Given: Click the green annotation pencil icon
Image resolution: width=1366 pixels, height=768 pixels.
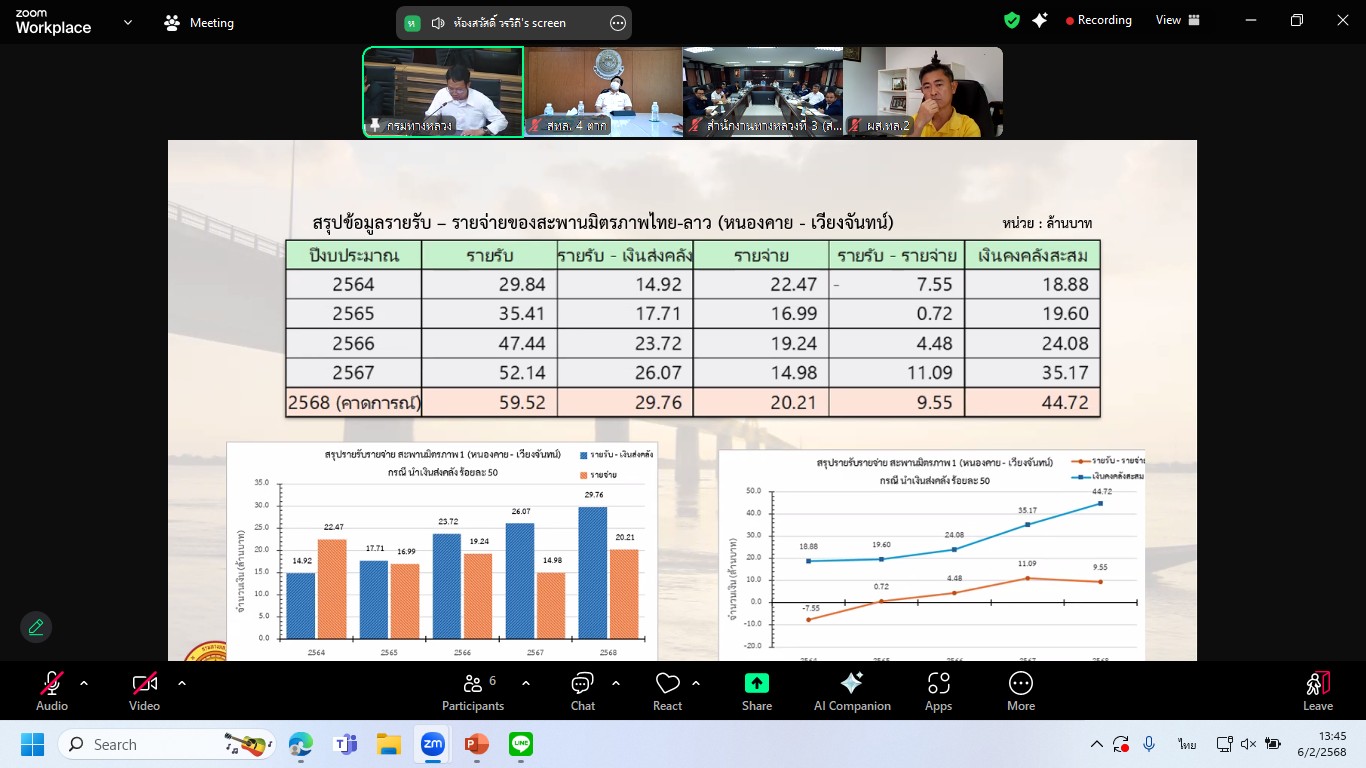Looking at the screenshot, I should click(36, 627).
